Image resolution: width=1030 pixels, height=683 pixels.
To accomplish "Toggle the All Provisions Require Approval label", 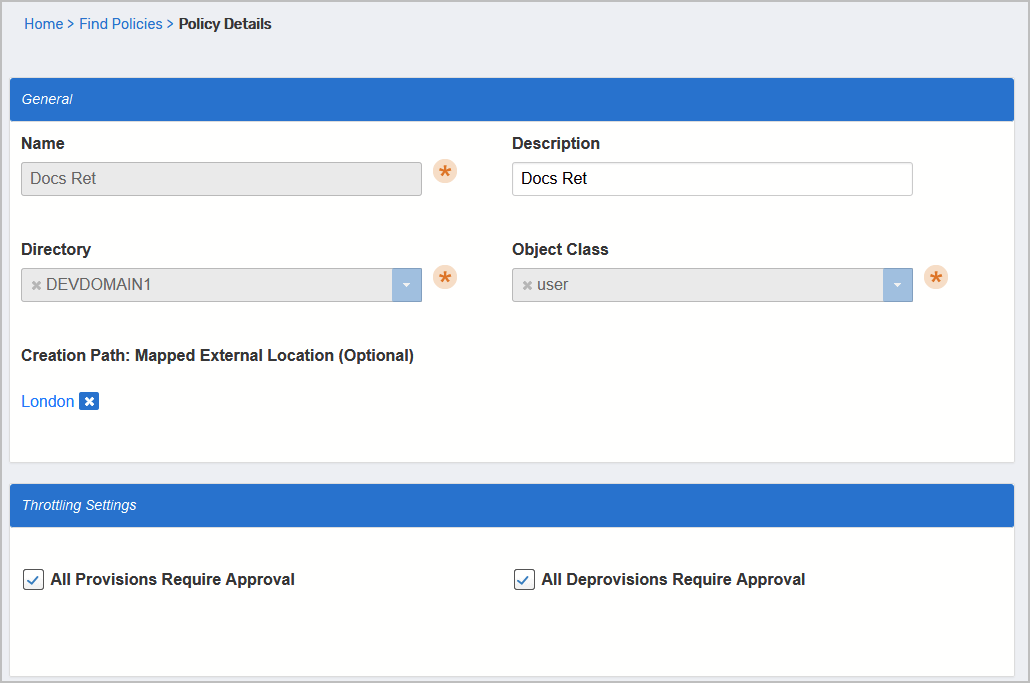I will pos(168,579).
